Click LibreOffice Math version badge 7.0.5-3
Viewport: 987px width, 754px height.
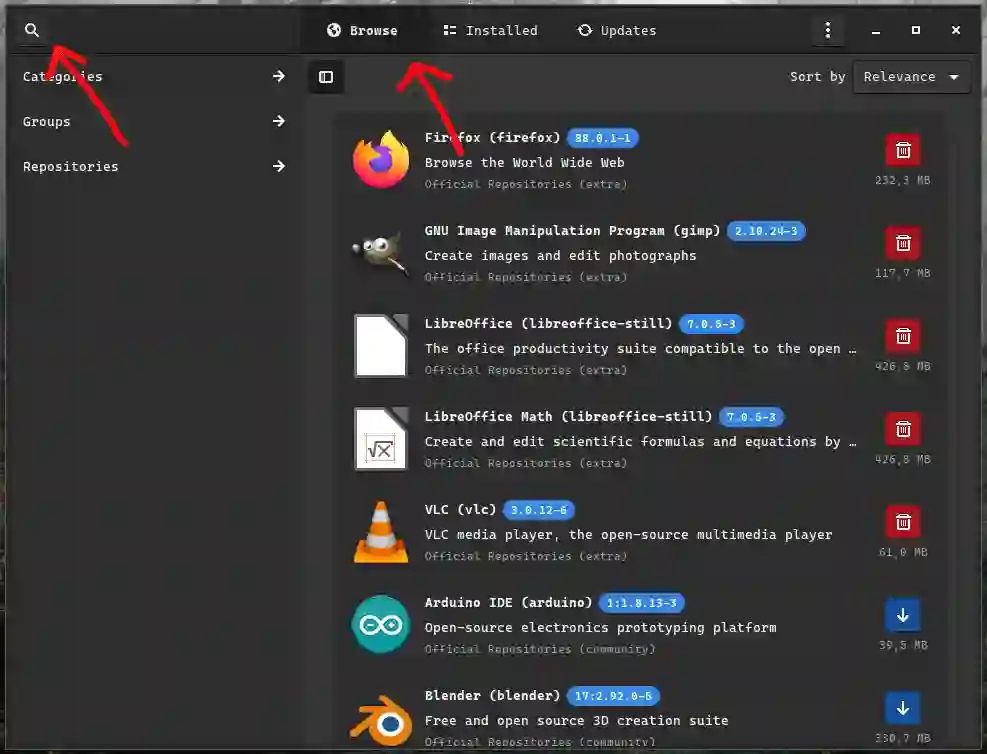[752, 417]
